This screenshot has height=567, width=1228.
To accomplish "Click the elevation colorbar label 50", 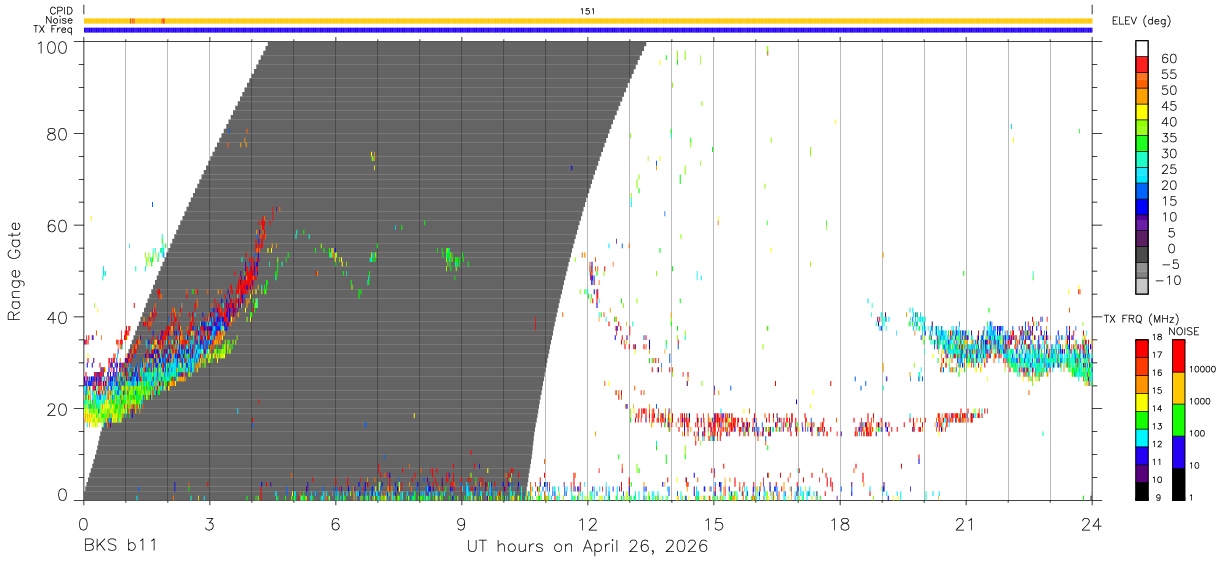I will pyautogui.click(x=1167, y=90).
